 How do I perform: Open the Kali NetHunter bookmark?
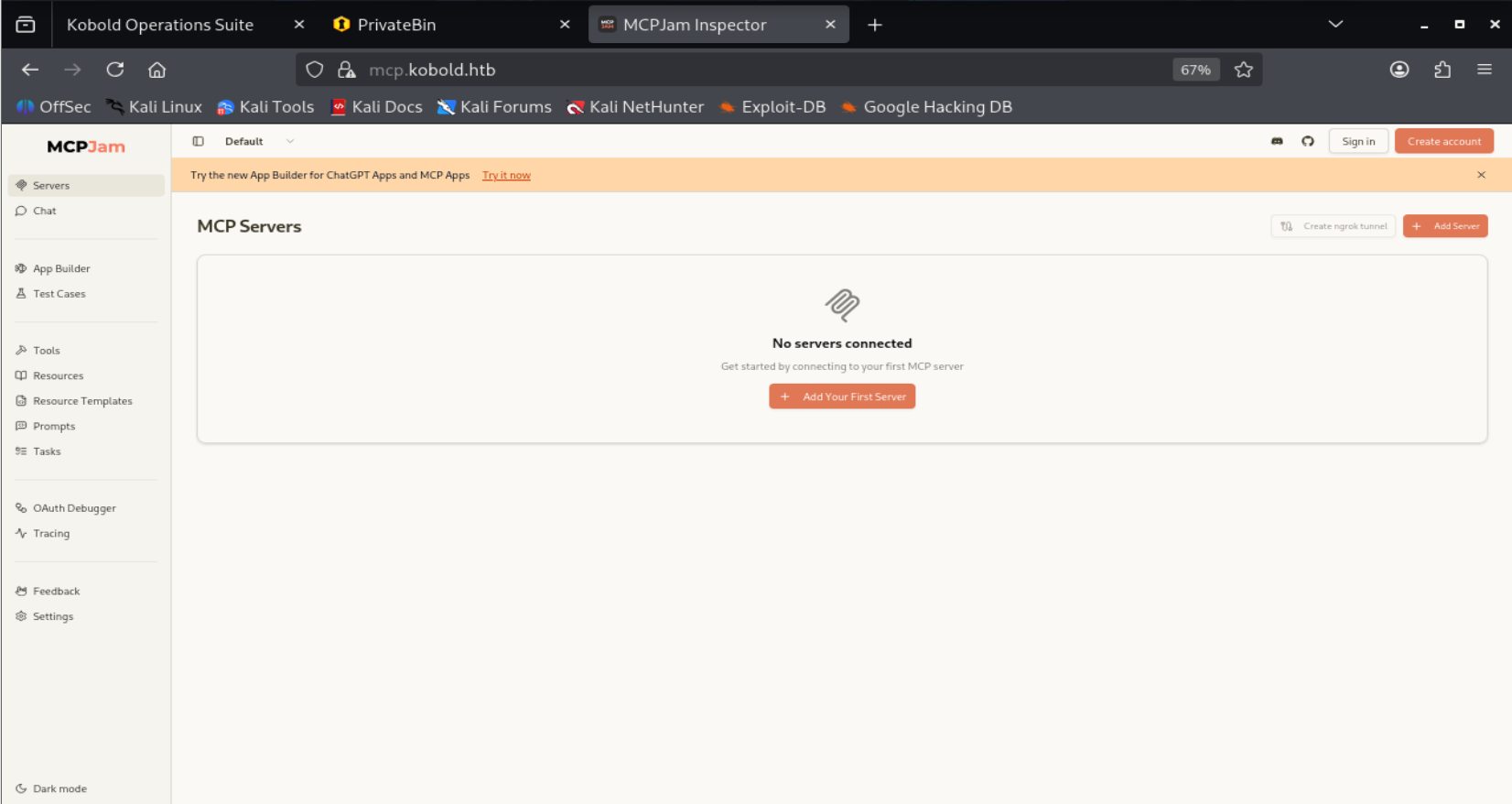tap(635, 107)
